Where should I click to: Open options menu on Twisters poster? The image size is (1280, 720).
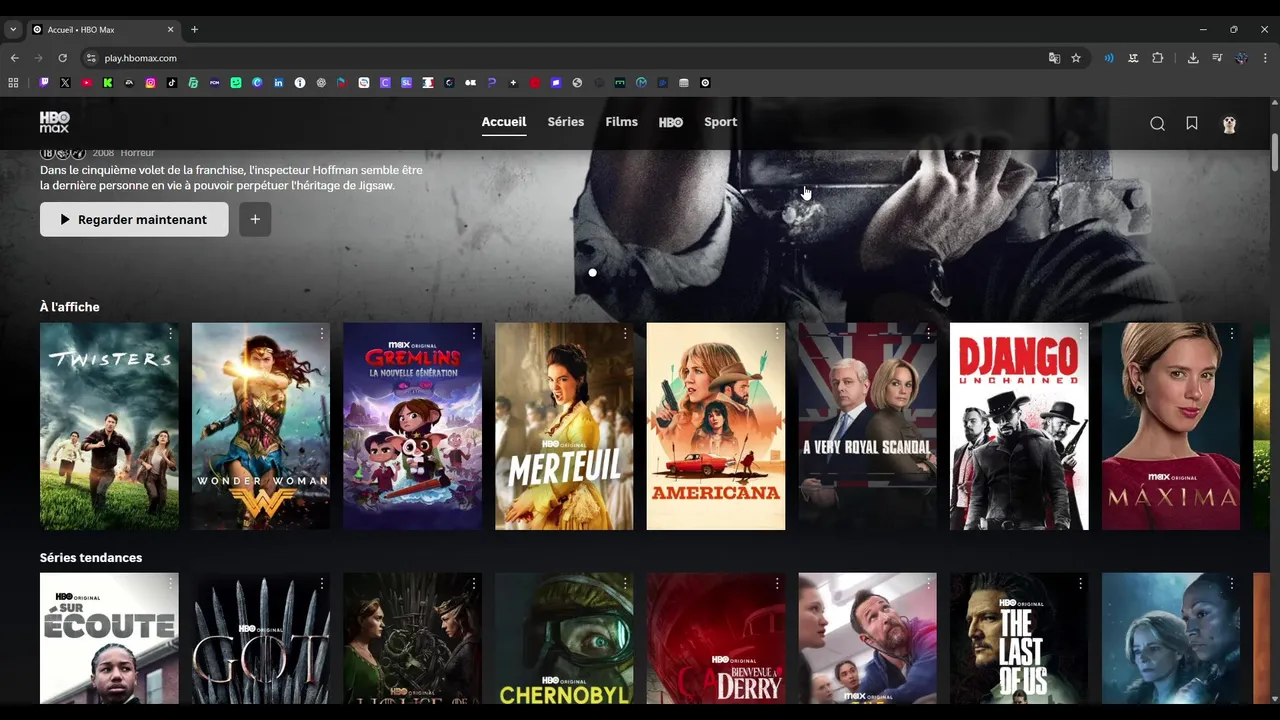point(170,333)
